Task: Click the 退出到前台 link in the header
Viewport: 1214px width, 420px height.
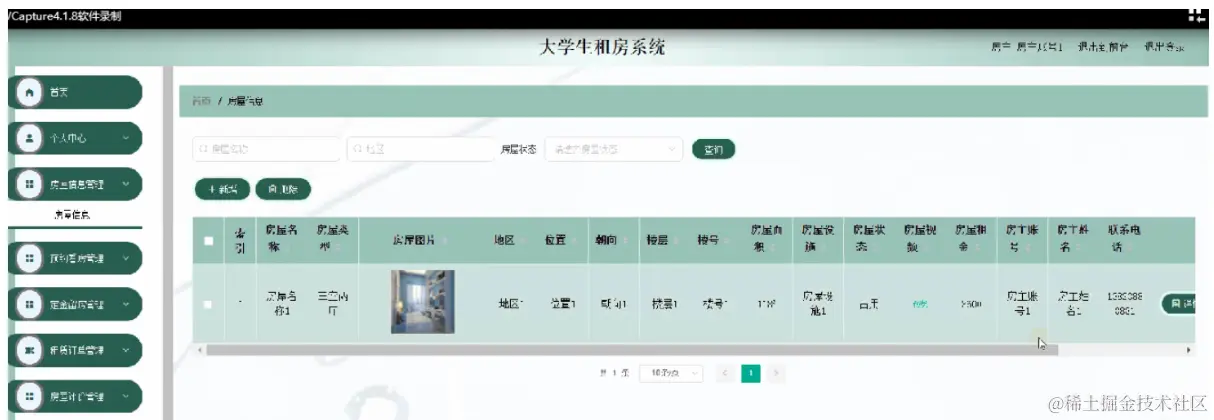Action: pyautogui.click(x=1103, y=48)
